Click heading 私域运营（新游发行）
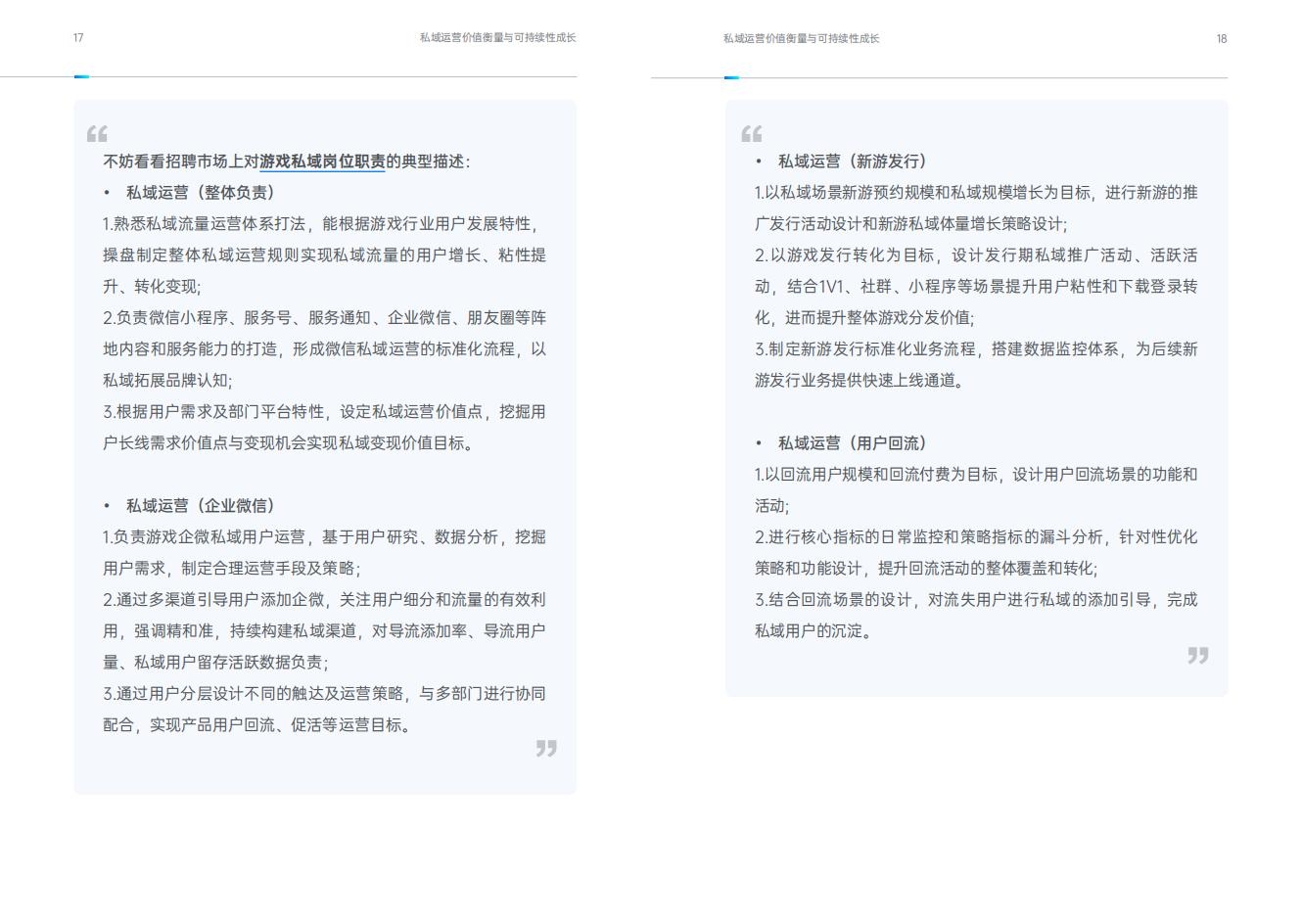1302x924 pixels. 856,162
